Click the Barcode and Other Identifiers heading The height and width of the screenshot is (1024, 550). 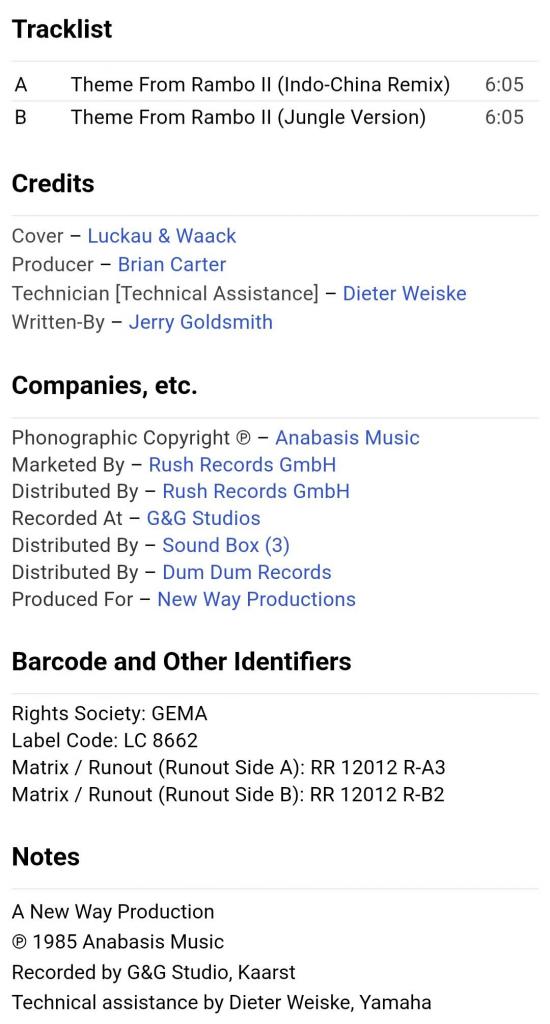pyautogui.click(x=182, y=662)
